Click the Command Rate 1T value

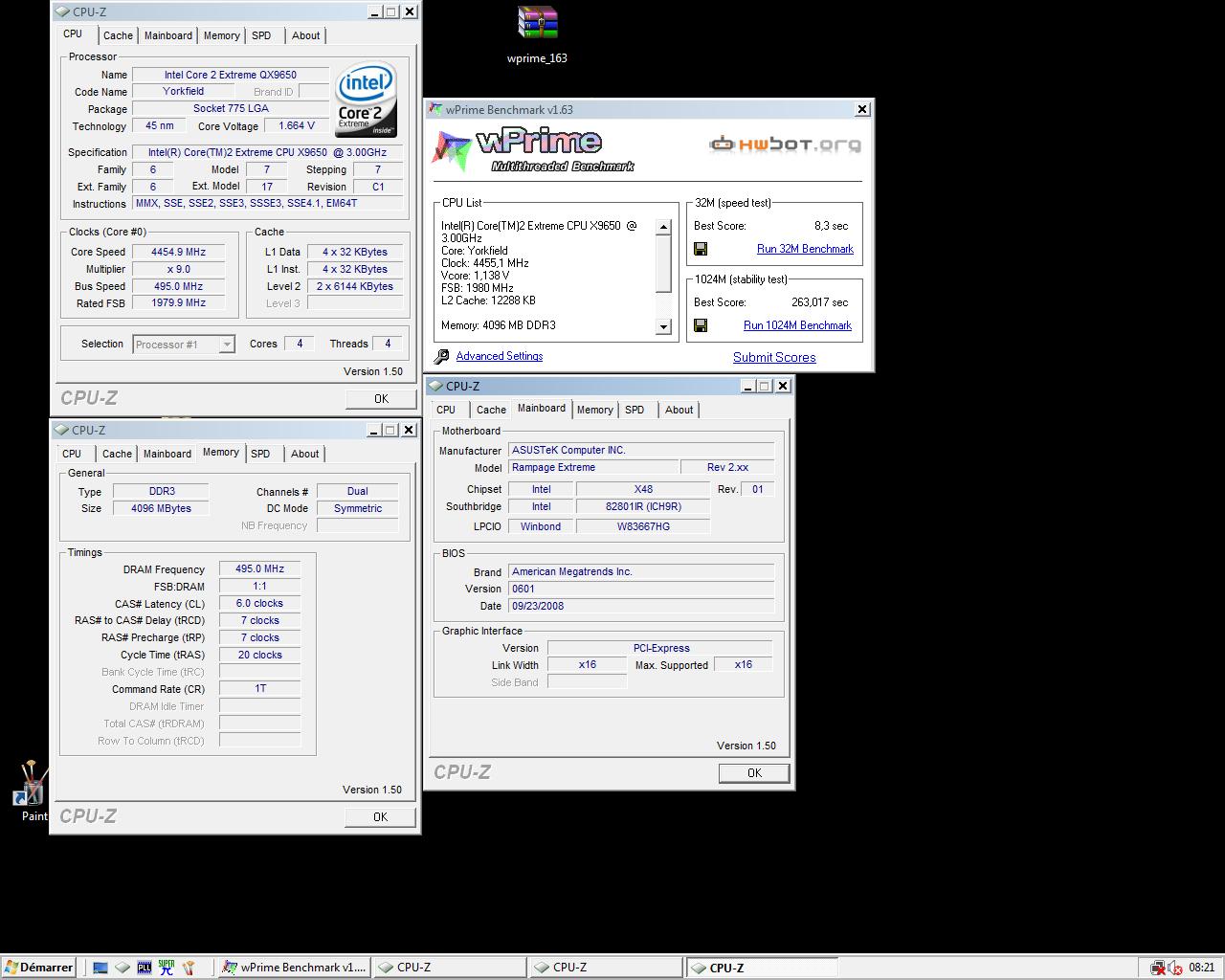260,689
